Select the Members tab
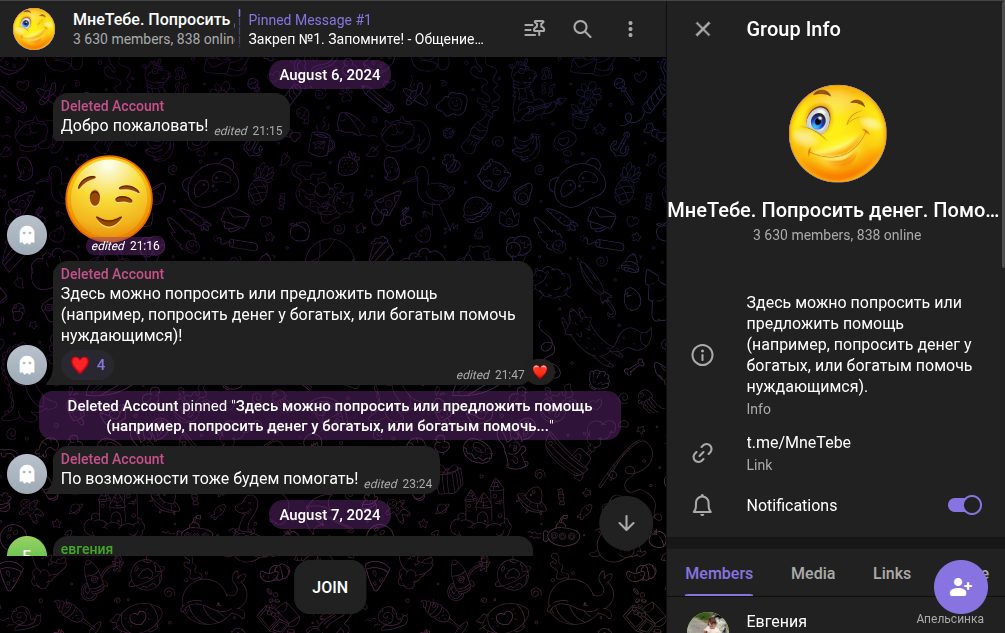Image resolution: width=1005 pixels, height=633 pixels. (718, 573)
